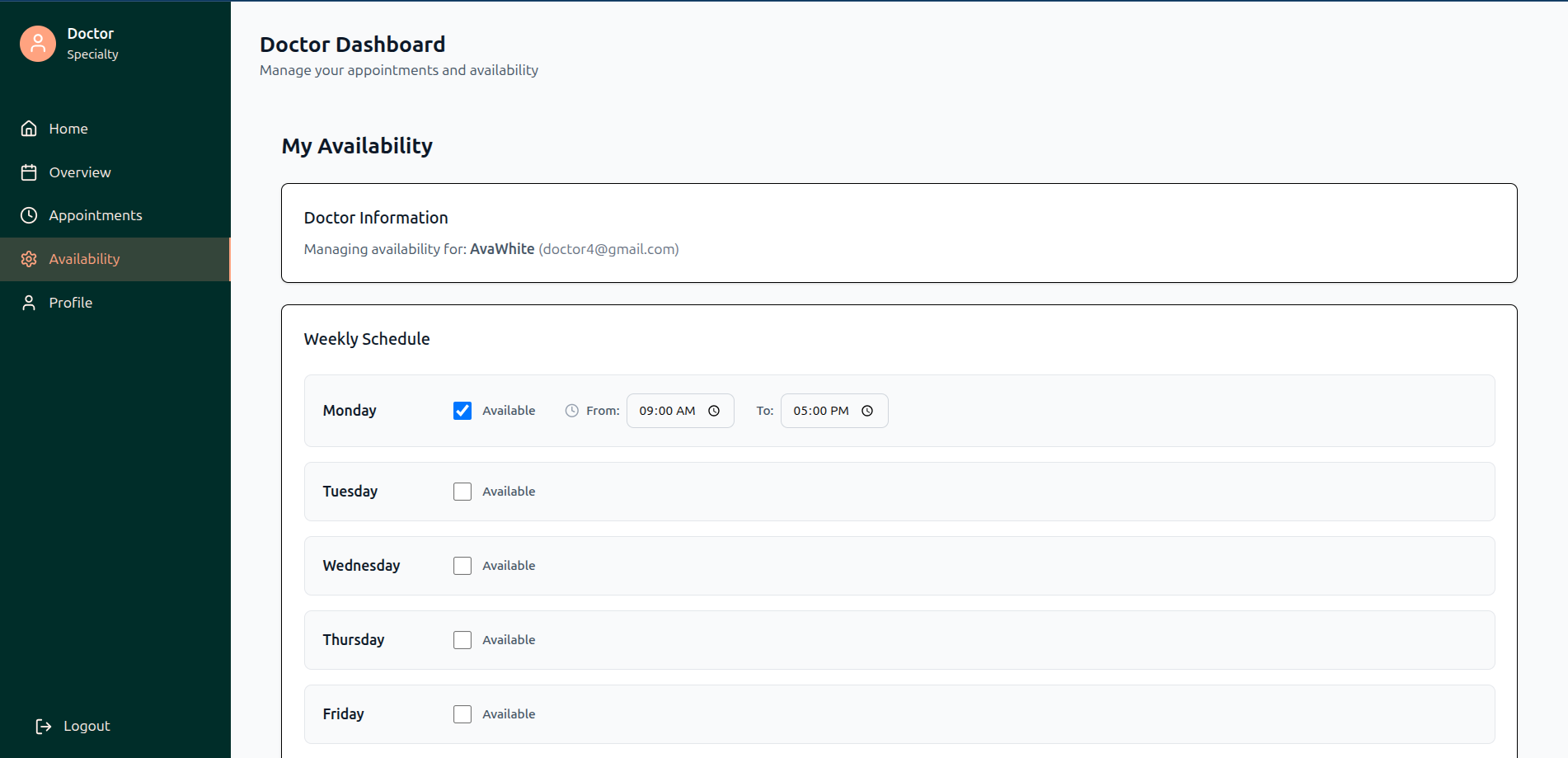Screen dimensions: 1568x758
Task: Click the Specialty text under Doctor
Action: [92, 54]
